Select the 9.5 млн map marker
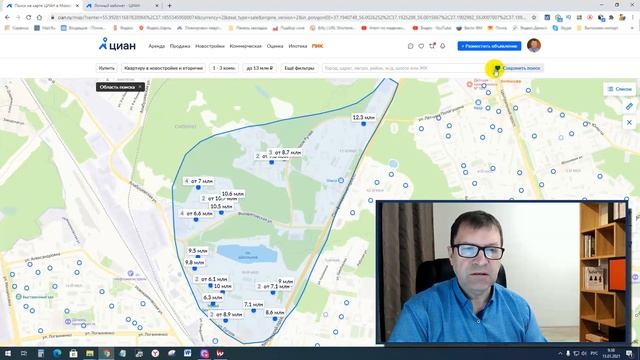 point(198,251)
